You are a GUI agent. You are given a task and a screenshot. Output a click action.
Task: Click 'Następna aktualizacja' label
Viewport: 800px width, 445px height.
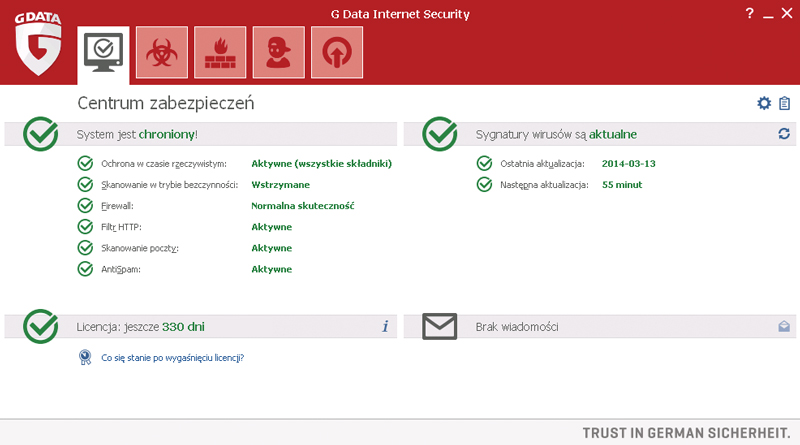544,185
